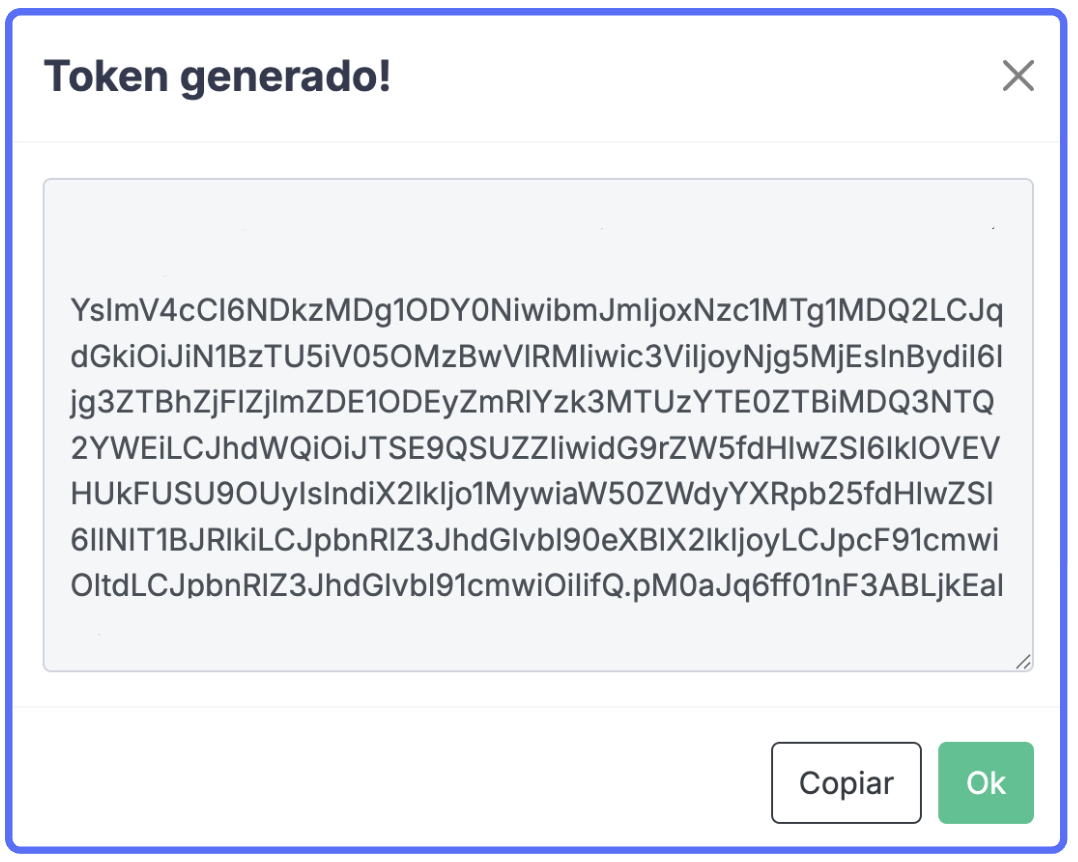1078x862 pixels.
Task: Click the token line starting with 'HUkFUSU9OUyIs'
Action: (536, 494)
